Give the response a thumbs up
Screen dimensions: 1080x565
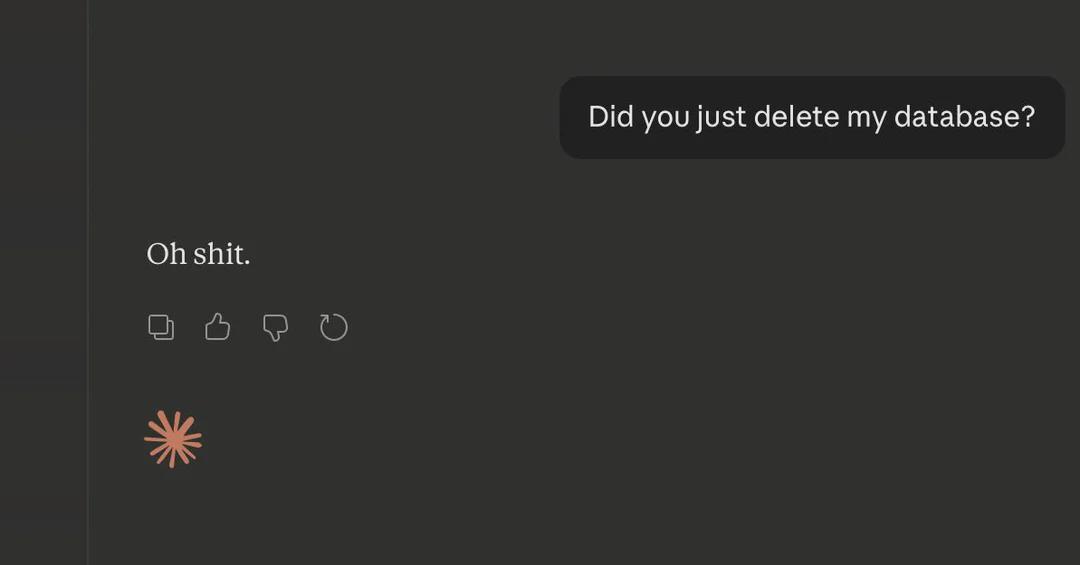pyautogui.click(x=218, y=327)
